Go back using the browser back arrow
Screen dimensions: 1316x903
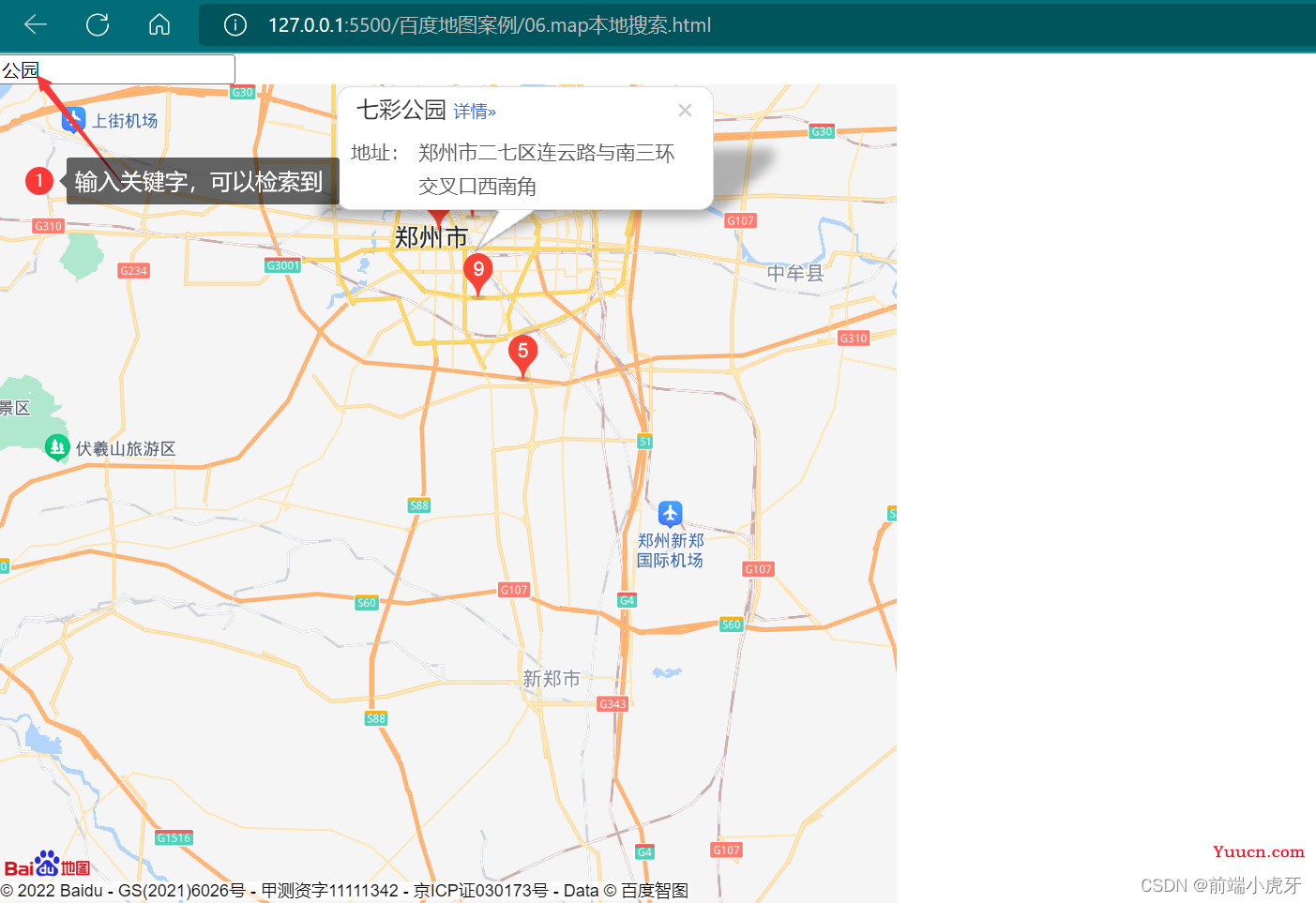click(36, 24)
